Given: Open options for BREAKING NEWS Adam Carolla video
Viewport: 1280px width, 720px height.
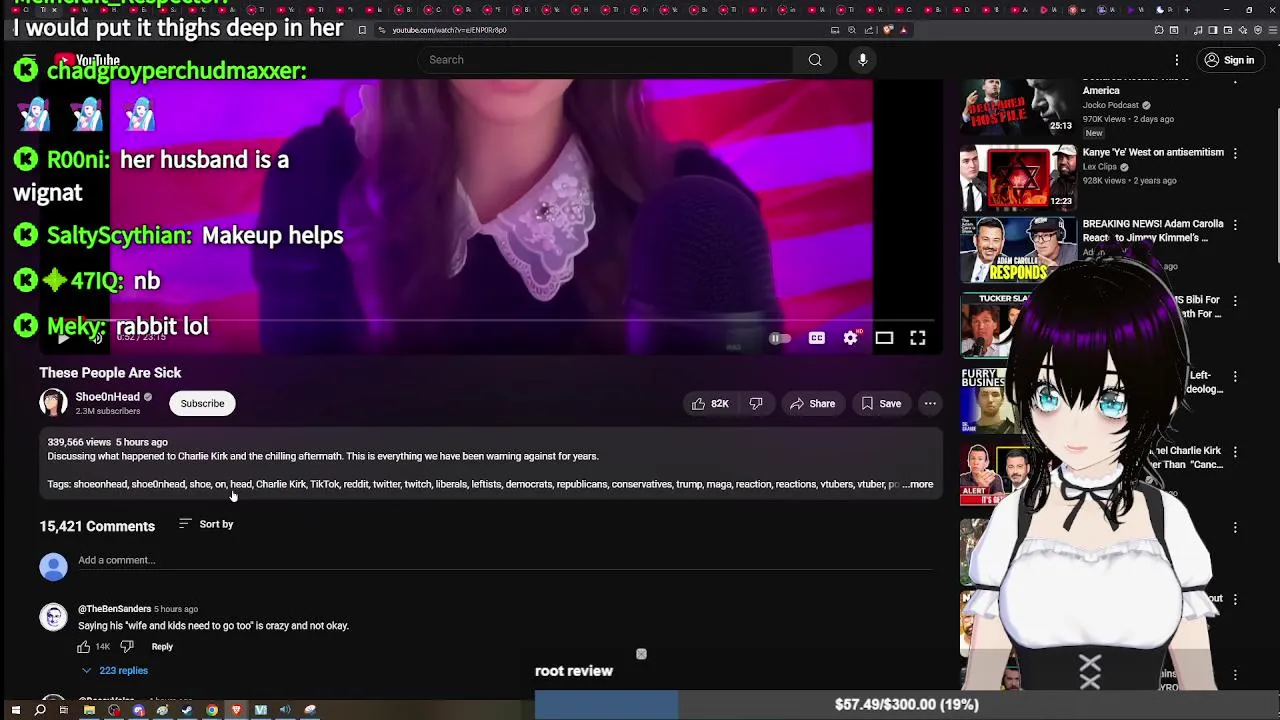Looking at the screenshot, I should (x=1235, y=225).
